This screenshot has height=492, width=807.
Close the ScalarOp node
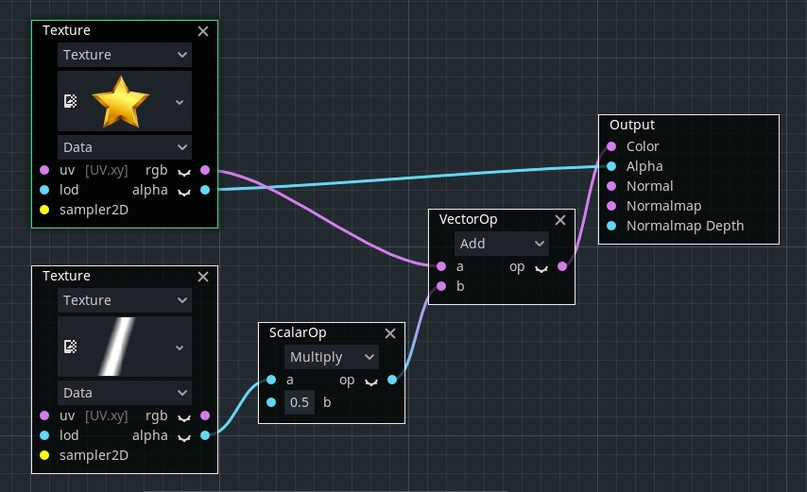pos(390,333)
